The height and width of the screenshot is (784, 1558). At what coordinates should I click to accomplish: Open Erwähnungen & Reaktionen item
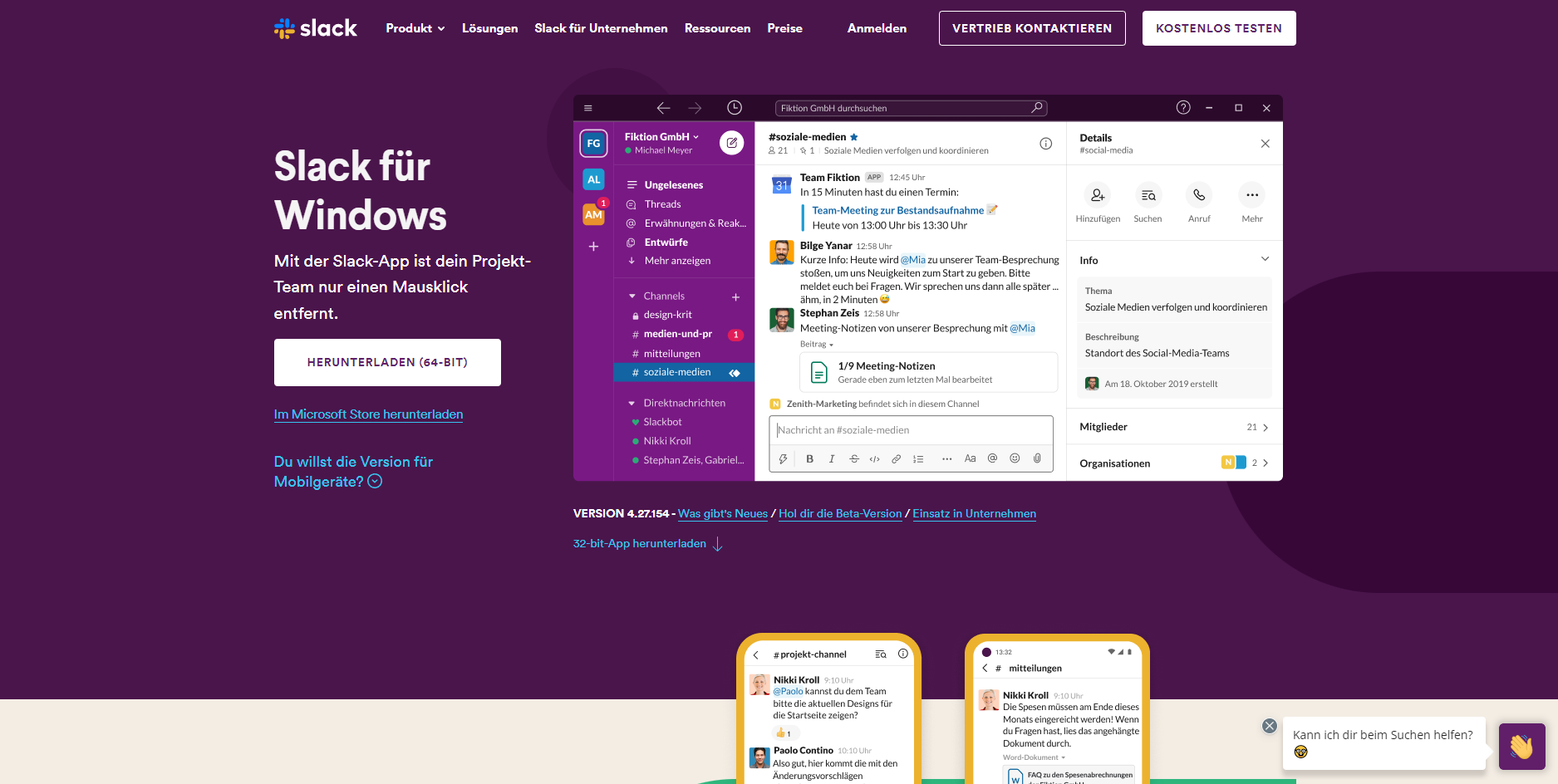pos(695,223)
